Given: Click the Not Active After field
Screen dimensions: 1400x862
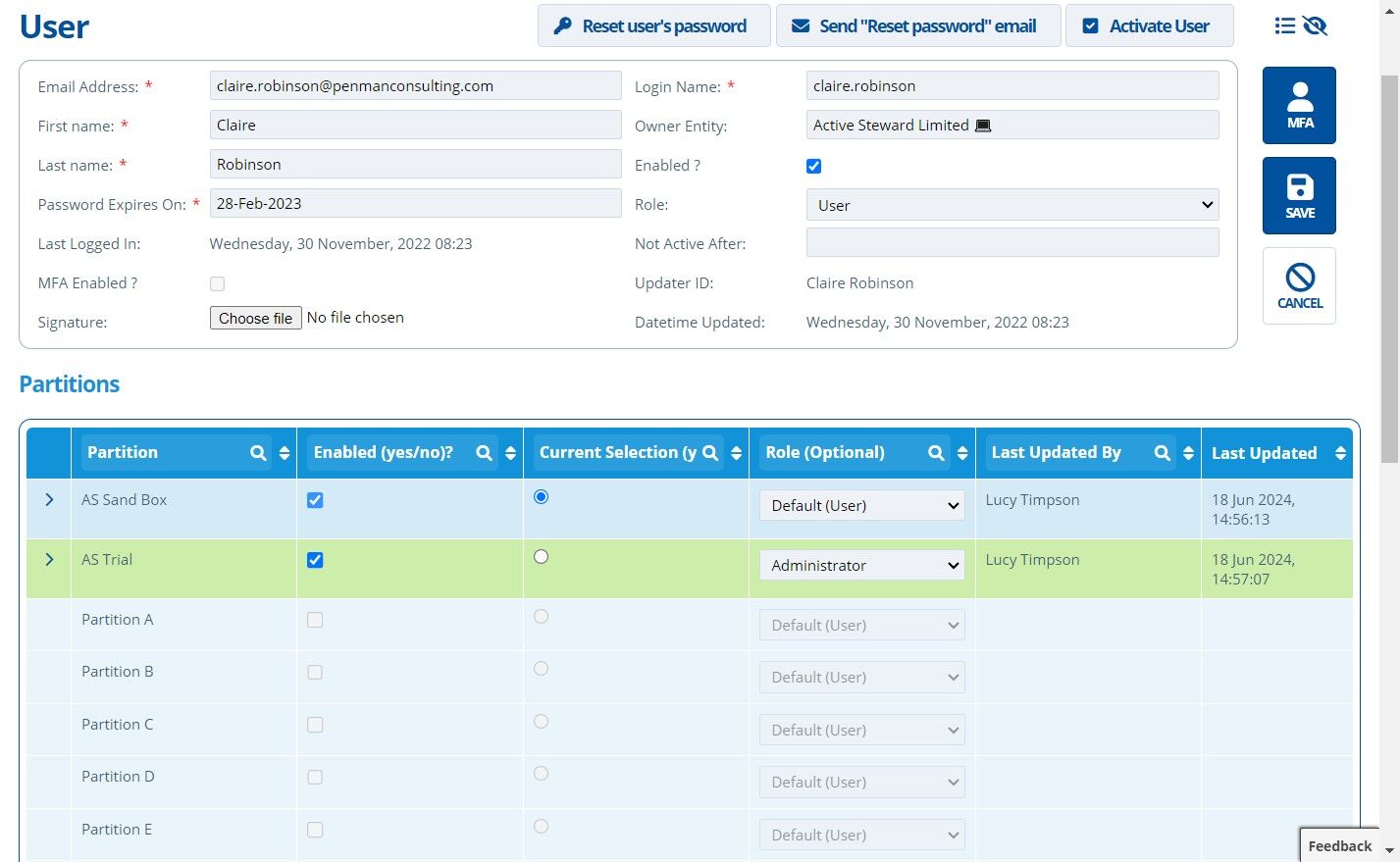Looking at the screenshot, I should [1012, 242].
